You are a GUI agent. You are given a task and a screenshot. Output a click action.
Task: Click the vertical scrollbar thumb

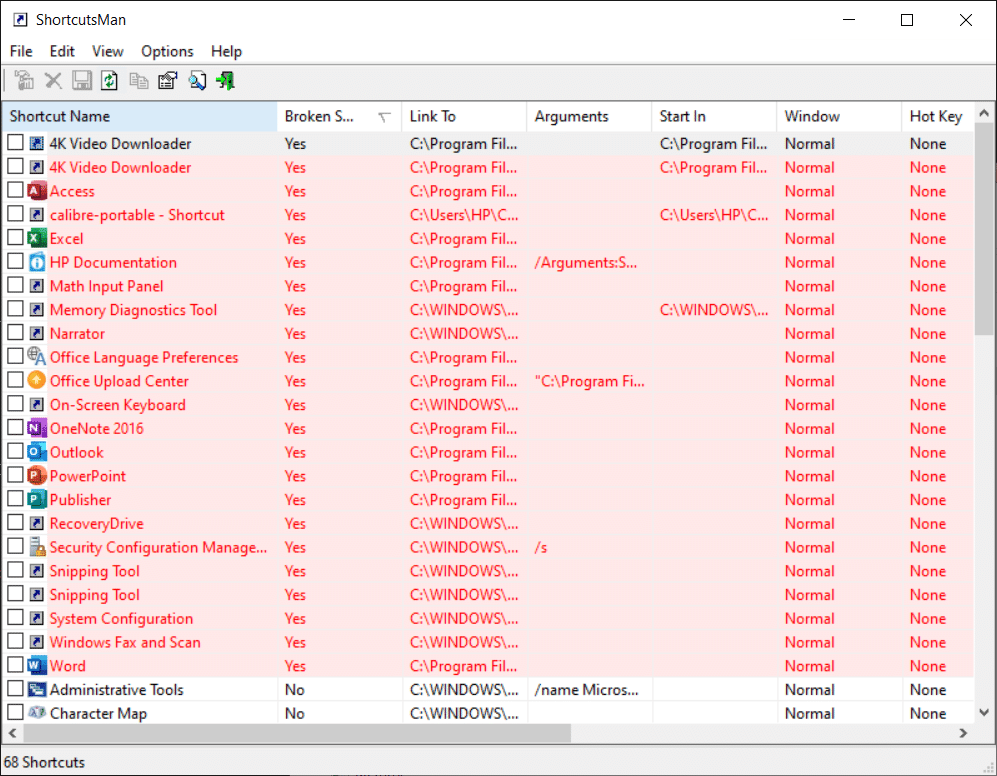(984, 229)
